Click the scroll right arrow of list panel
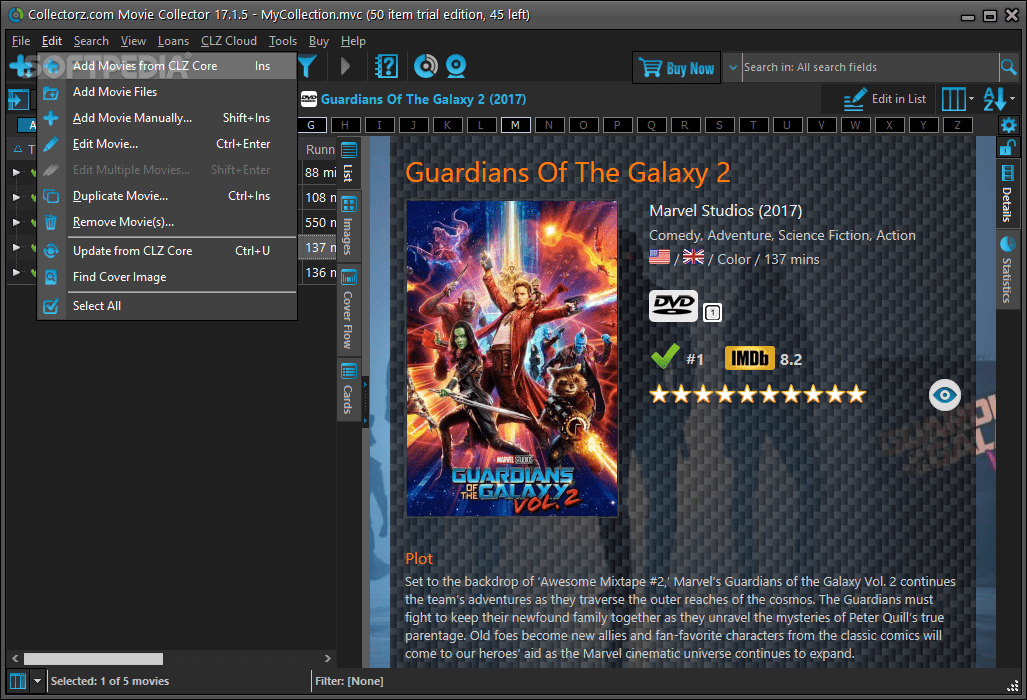 click(x=327, y=659)
